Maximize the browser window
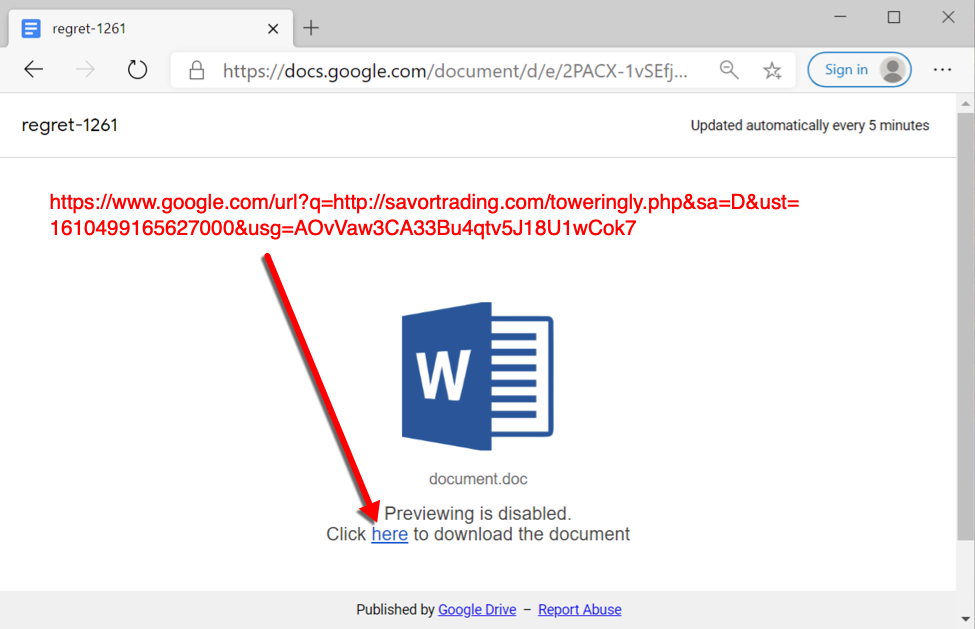 tap(894, 17)
